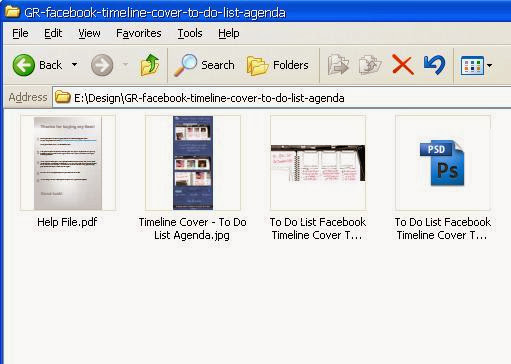The width and height of the screenshot is (511, 364).
Task: Go up one folder level
Action: click(150, 65)
